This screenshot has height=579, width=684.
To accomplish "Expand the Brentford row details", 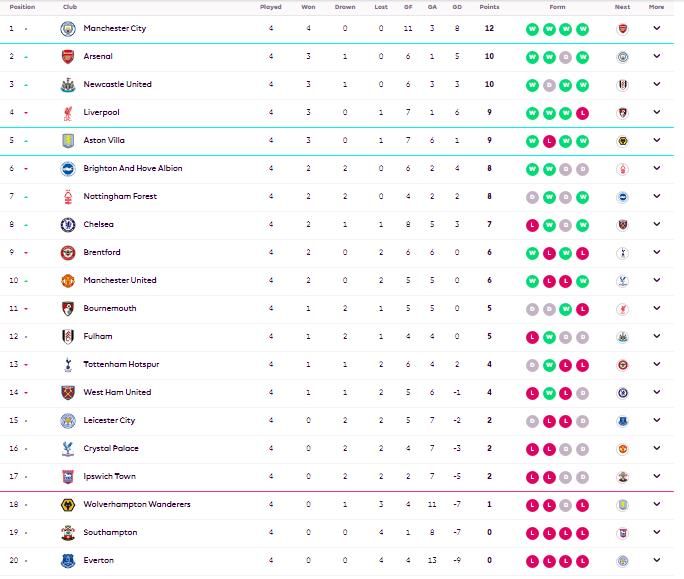I will (x=657, y=252).
